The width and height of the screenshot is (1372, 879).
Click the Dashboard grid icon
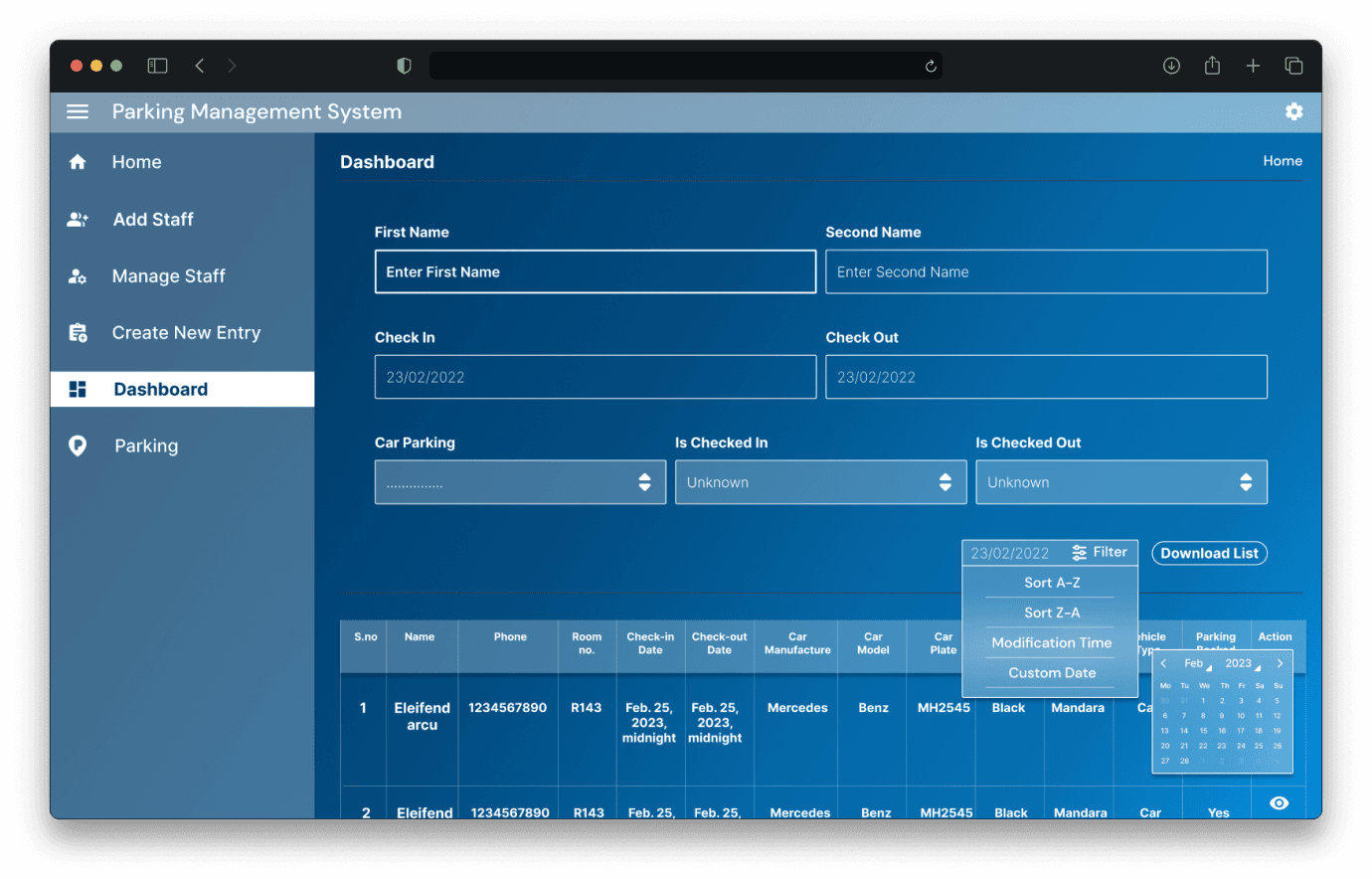click(78, 389)
